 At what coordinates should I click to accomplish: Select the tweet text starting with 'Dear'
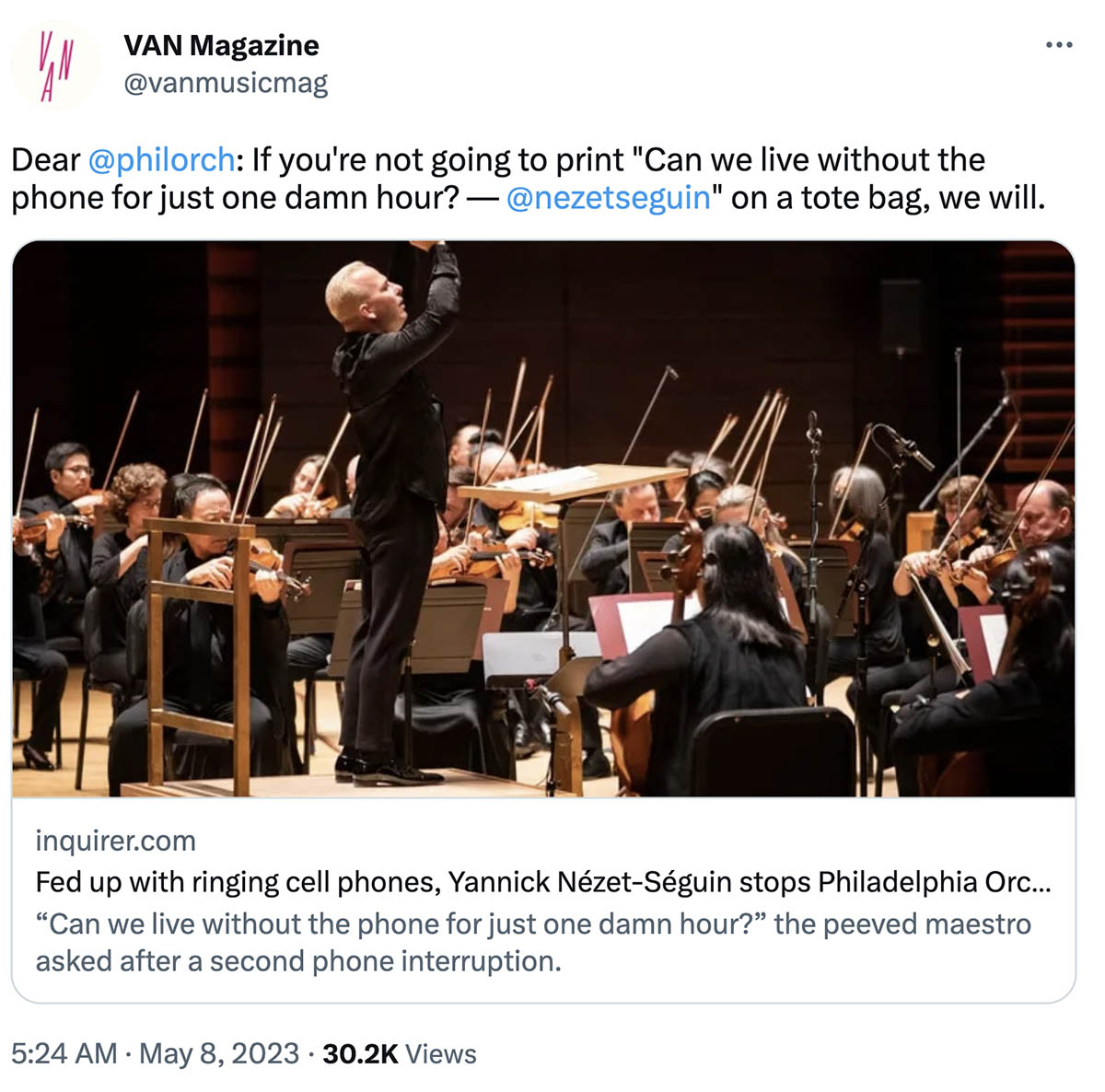[x=529, y=179]
